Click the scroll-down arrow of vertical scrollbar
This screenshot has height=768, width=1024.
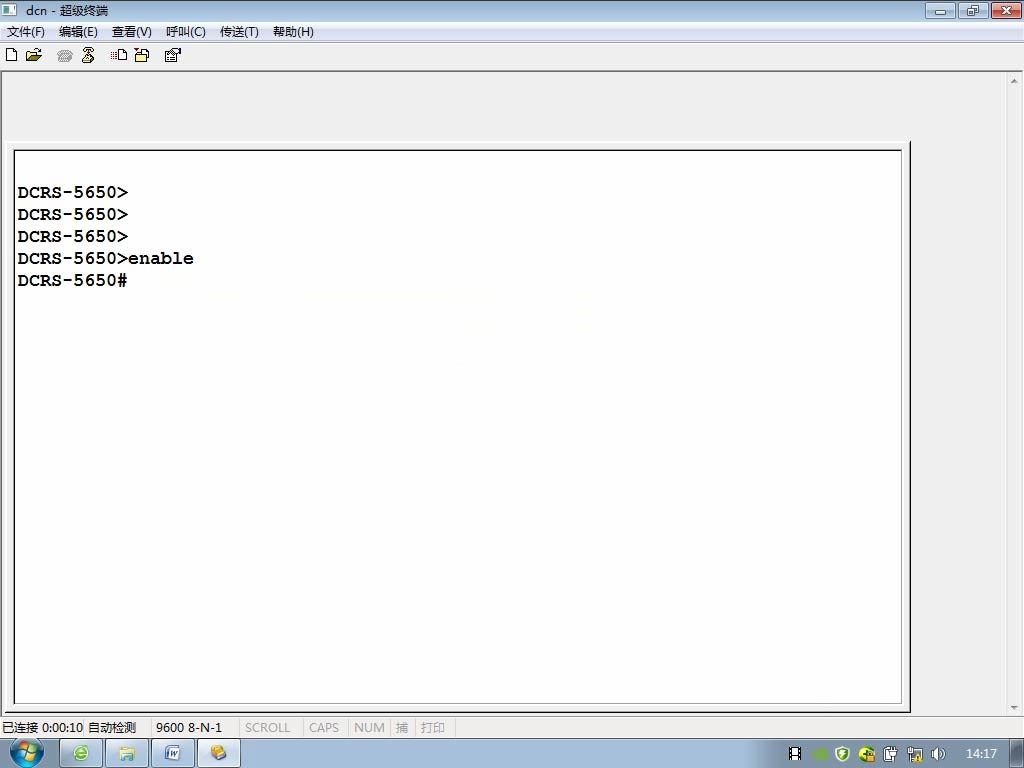[x=1014, y=707]
